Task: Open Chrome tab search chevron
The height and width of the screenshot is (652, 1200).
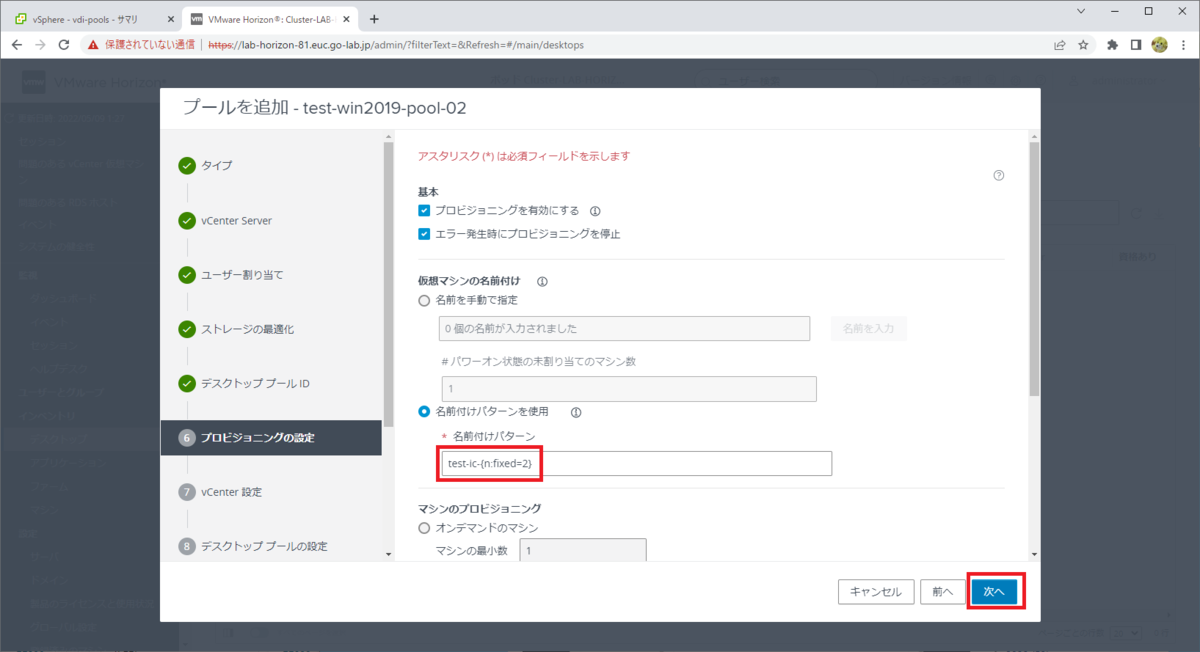Action: [1083, 11]
